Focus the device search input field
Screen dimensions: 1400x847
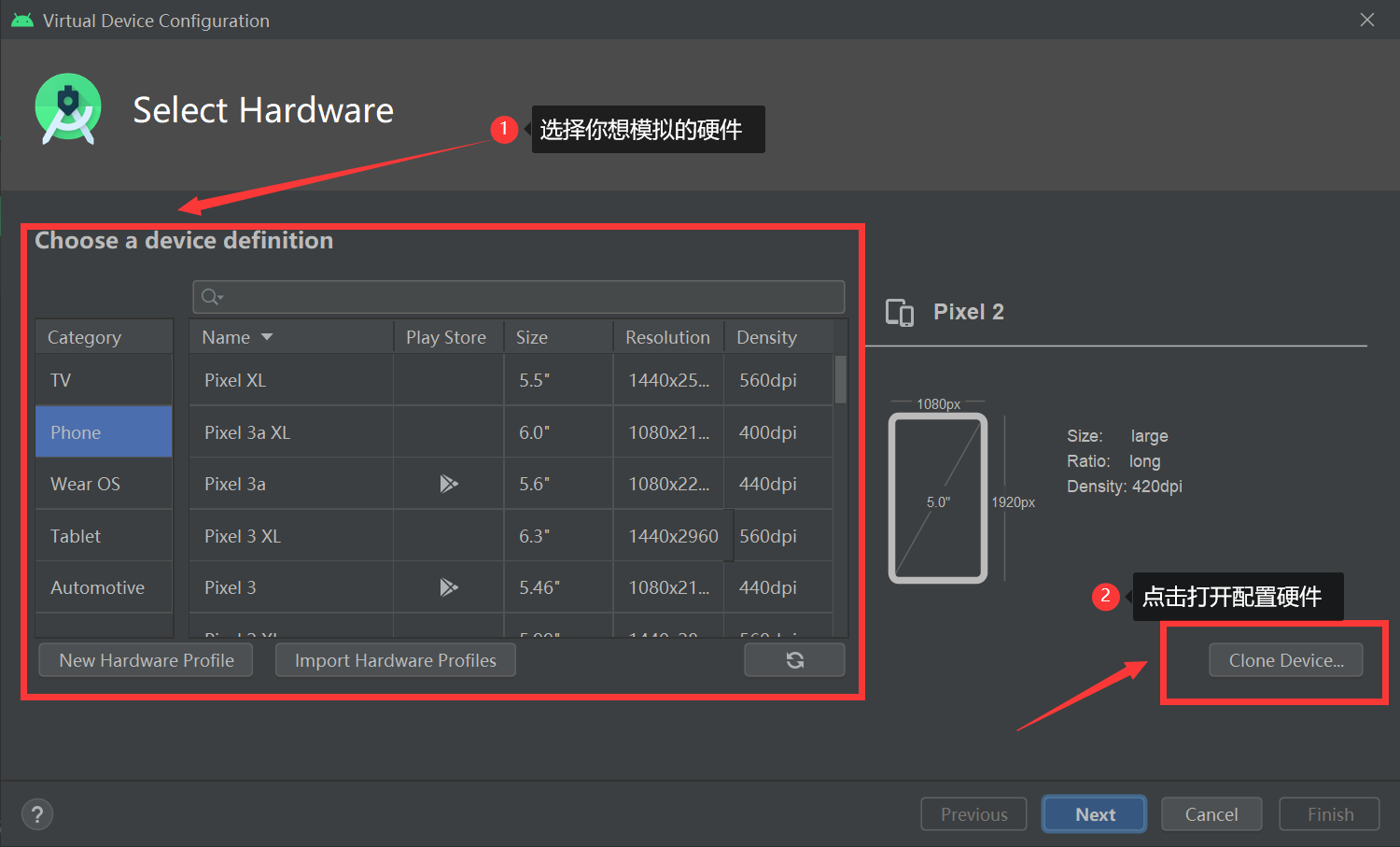click(519, 297)
